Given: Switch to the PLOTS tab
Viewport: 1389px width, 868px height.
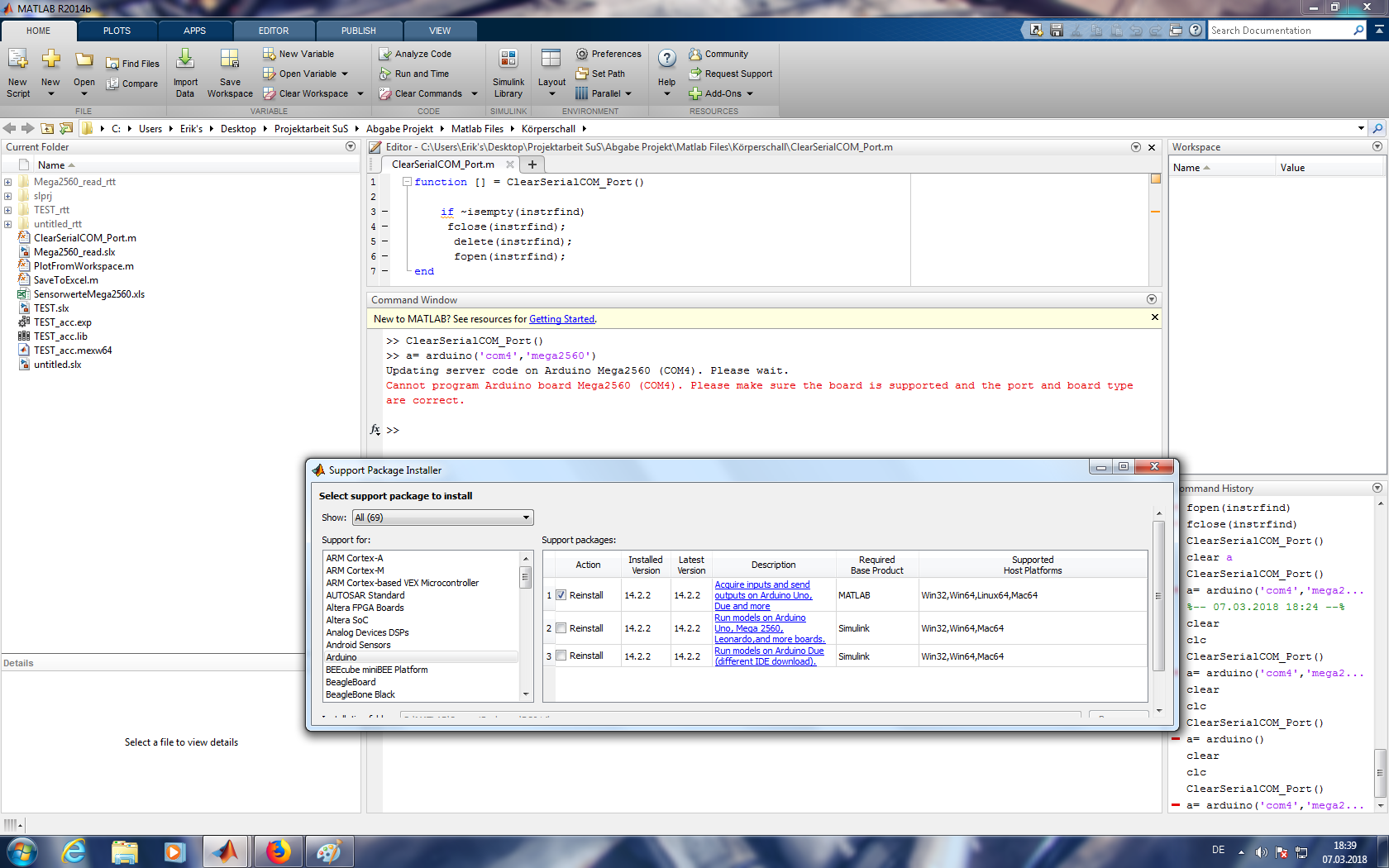Looking at the screenshot, I should pyautogui.click(x=117, y=31).
